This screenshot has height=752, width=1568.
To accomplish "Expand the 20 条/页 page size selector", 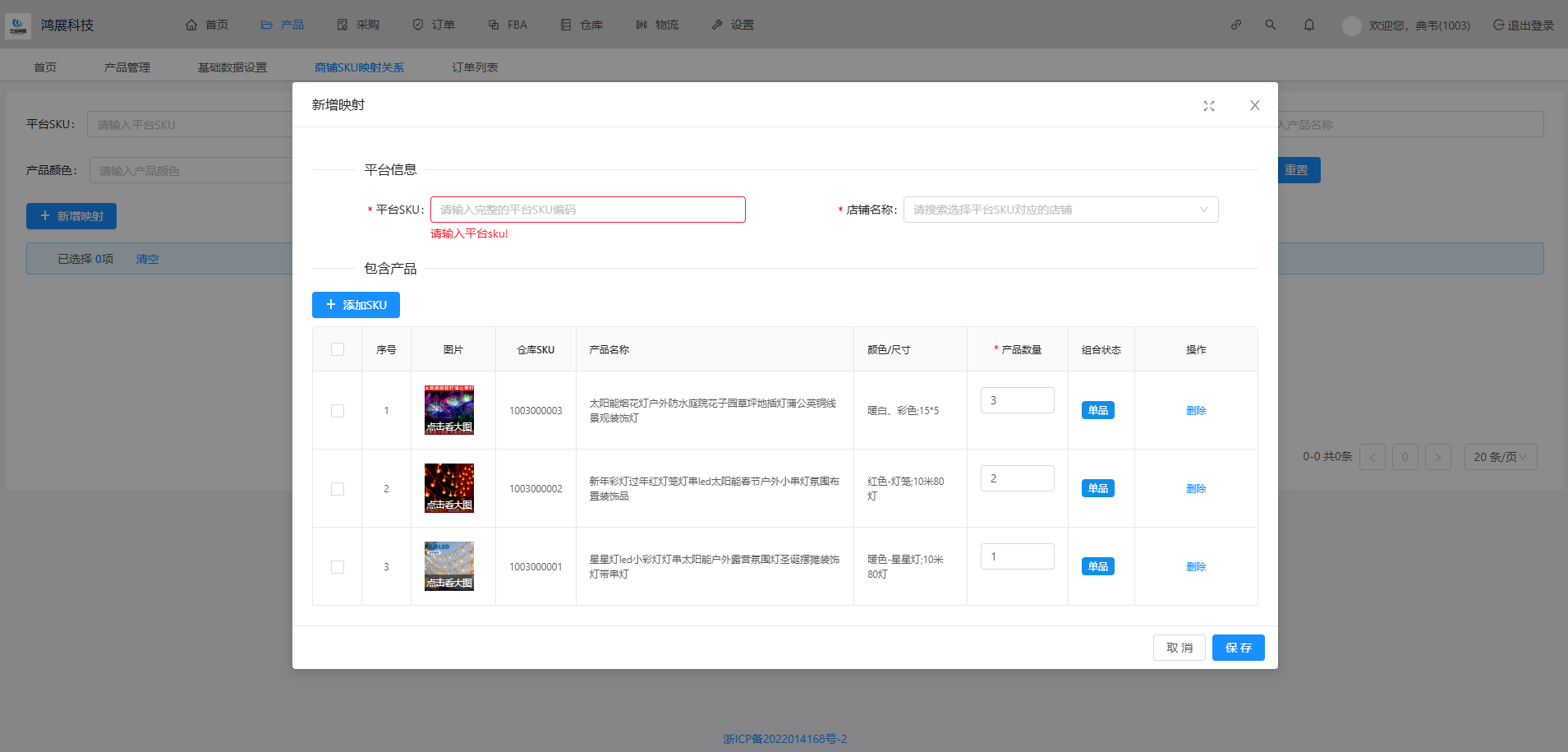I will (x=1500, y=457).
